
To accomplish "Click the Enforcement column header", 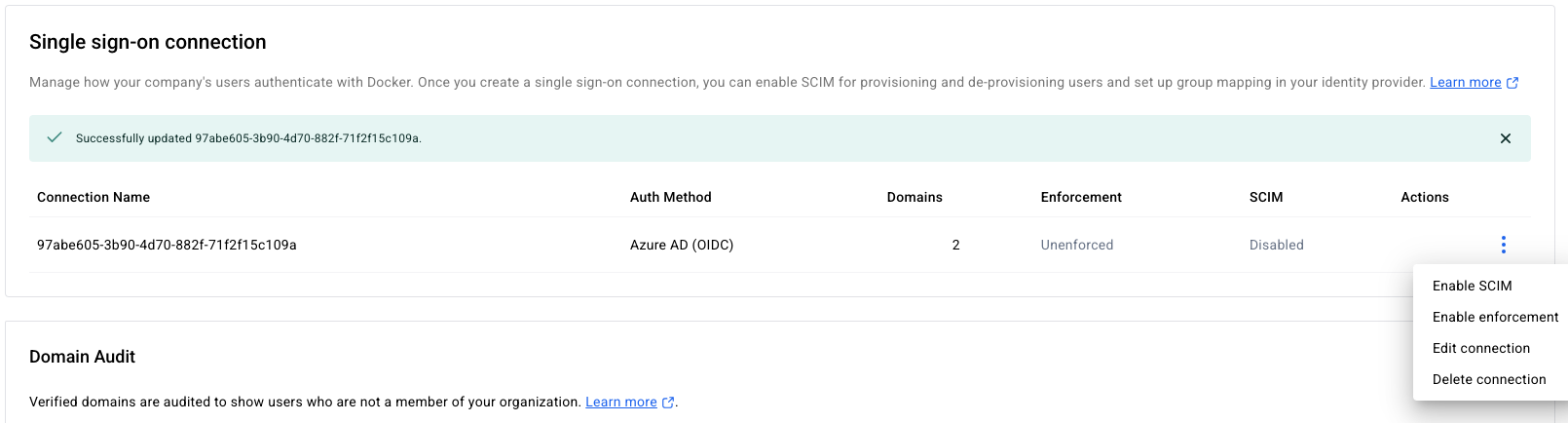I will (x=1081, y=197).
